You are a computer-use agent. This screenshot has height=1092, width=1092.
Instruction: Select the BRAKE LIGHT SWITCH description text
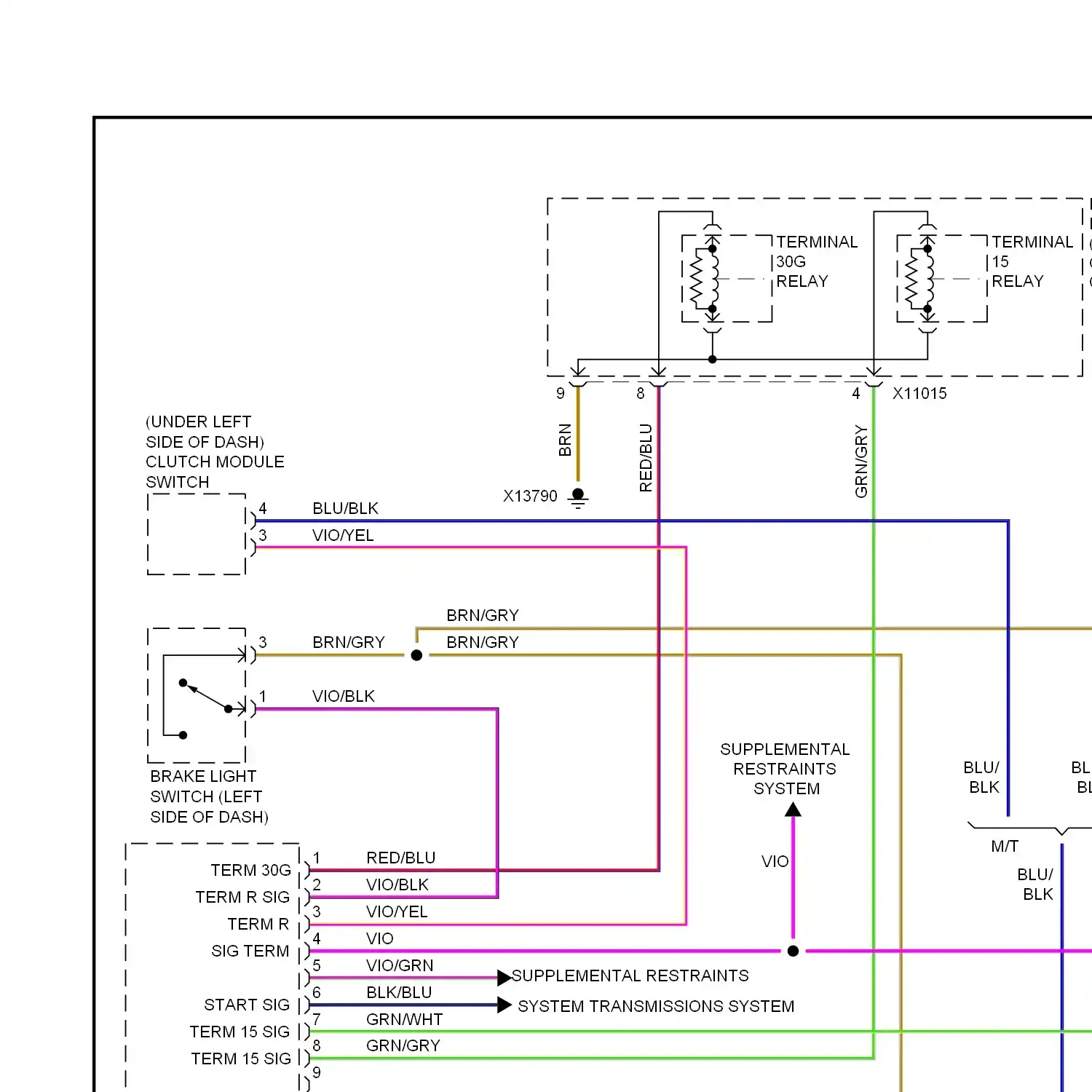pos(209,797)
